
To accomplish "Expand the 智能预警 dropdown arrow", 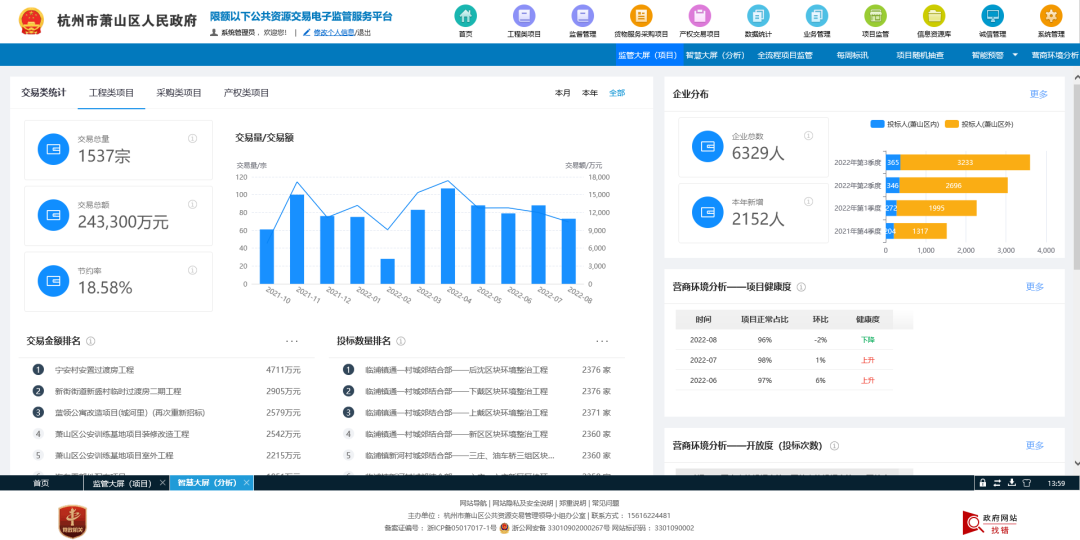I will point(1015,54).
